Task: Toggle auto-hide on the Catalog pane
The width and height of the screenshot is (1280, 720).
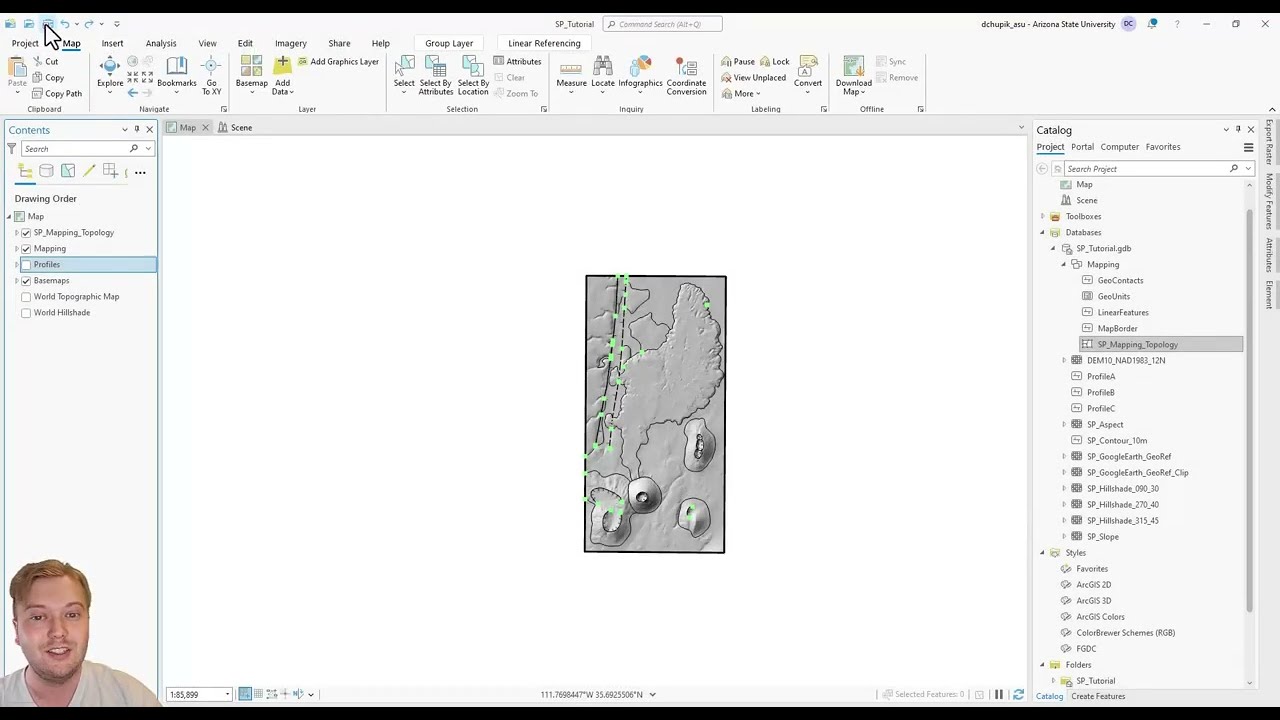Action: click(1238, 130)
